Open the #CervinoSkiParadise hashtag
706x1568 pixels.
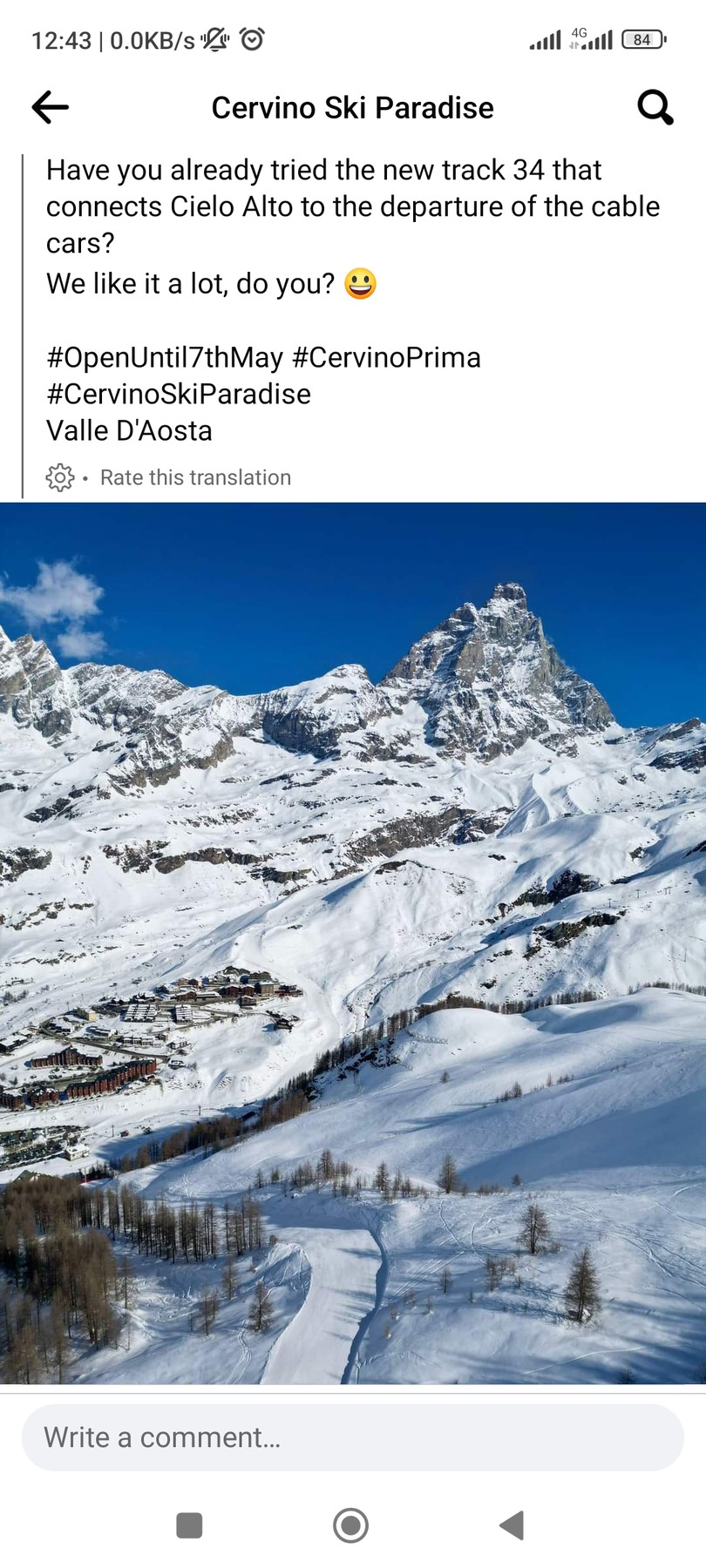click(x=179, y=394)
